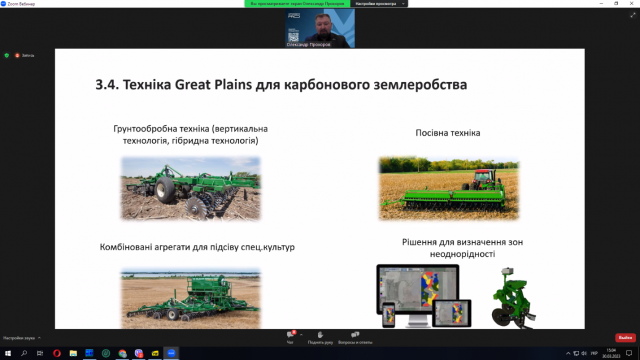This screenshot has width=640, height=360.
Task: Click the Raise Hand icon
Action: click(320, 335)
